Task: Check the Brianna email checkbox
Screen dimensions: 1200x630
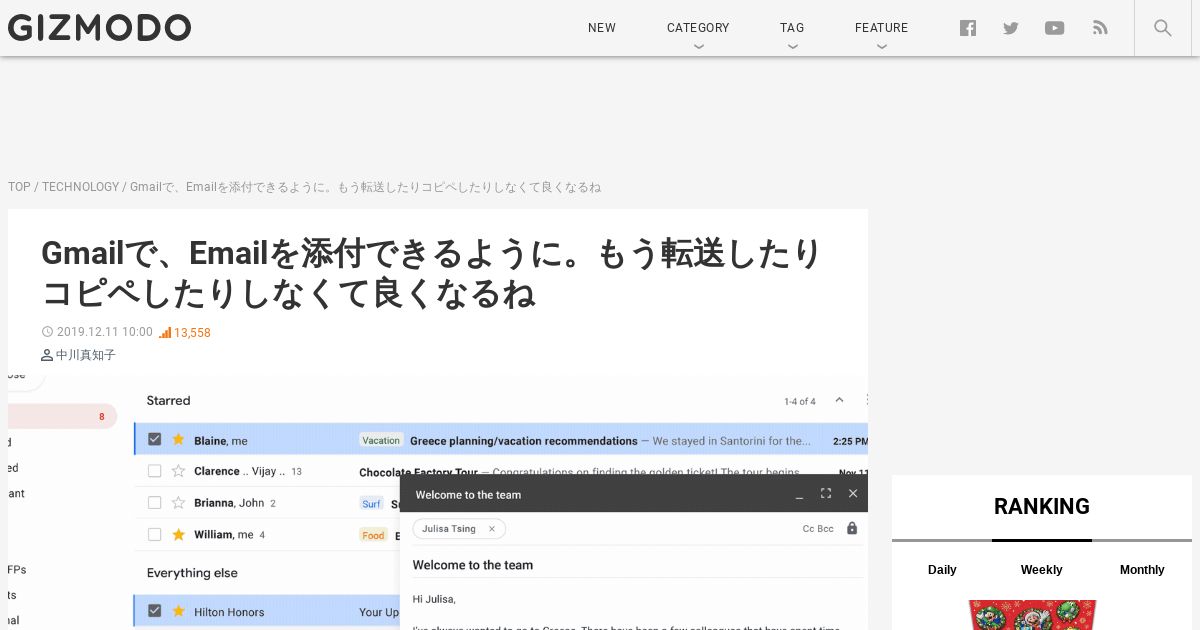Action: pos(154,503)
